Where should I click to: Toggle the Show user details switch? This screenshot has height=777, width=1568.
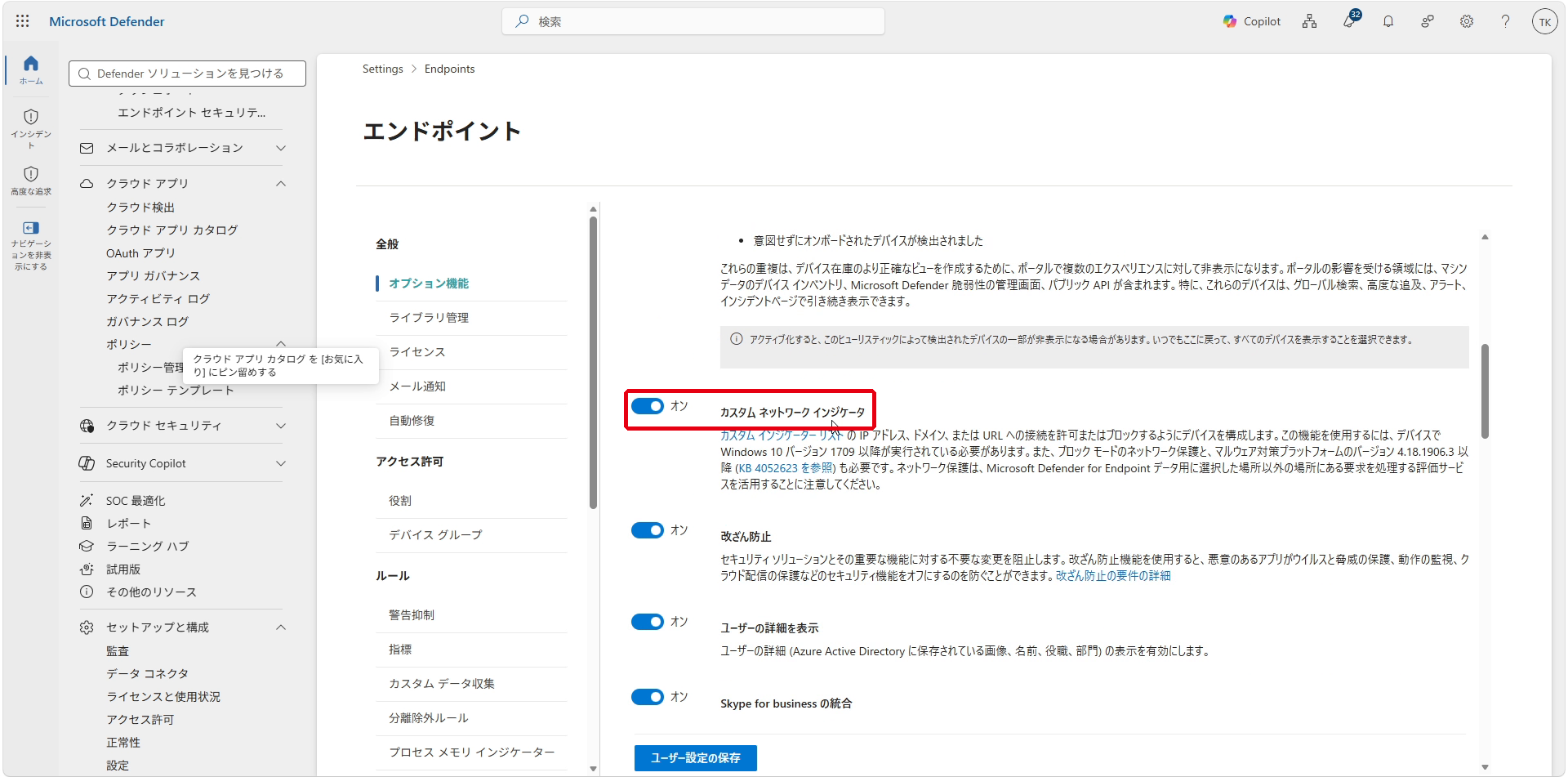pyautogui.click(x=648, y=622)
